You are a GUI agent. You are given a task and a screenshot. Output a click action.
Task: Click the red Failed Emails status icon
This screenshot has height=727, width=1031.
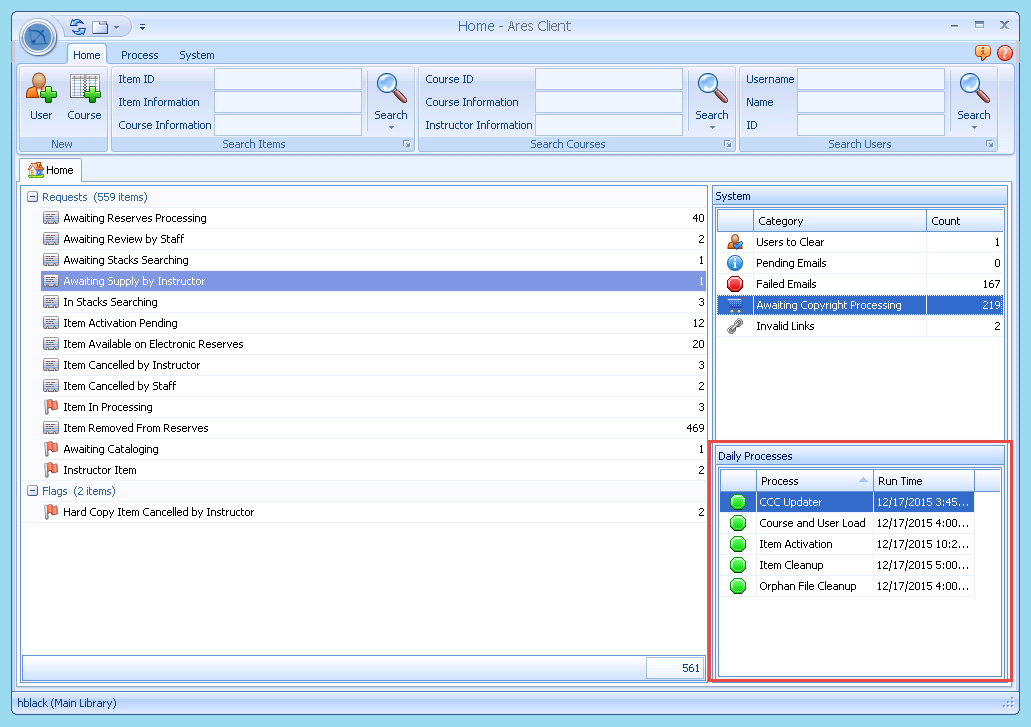pyautogui.click(x=735, y=283)
